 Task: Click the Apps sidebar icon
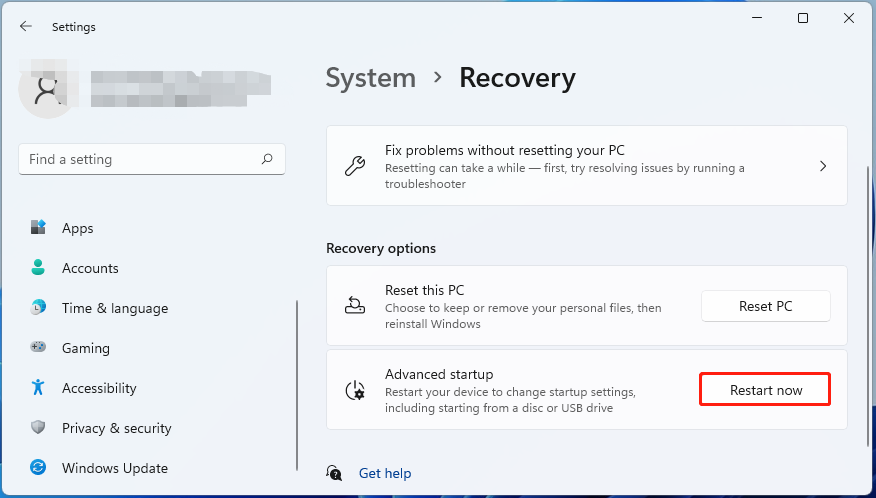[38, 228]
